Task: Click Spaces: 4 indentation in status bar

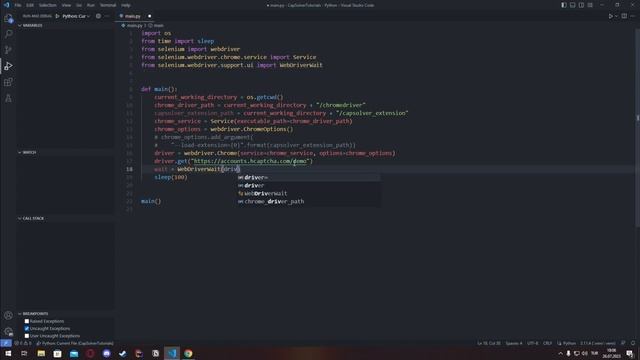Action: (x=514, y=343)
